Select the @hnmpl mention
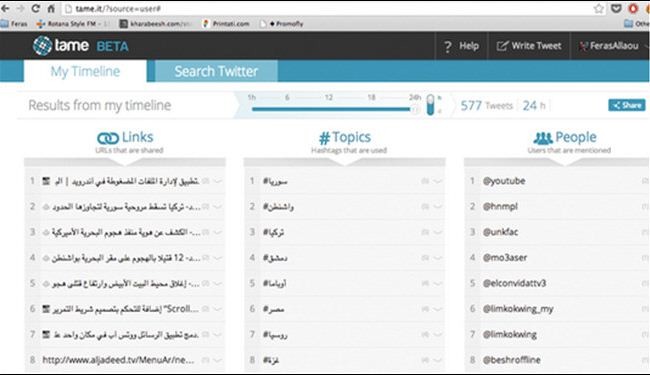 click(500, 207)
